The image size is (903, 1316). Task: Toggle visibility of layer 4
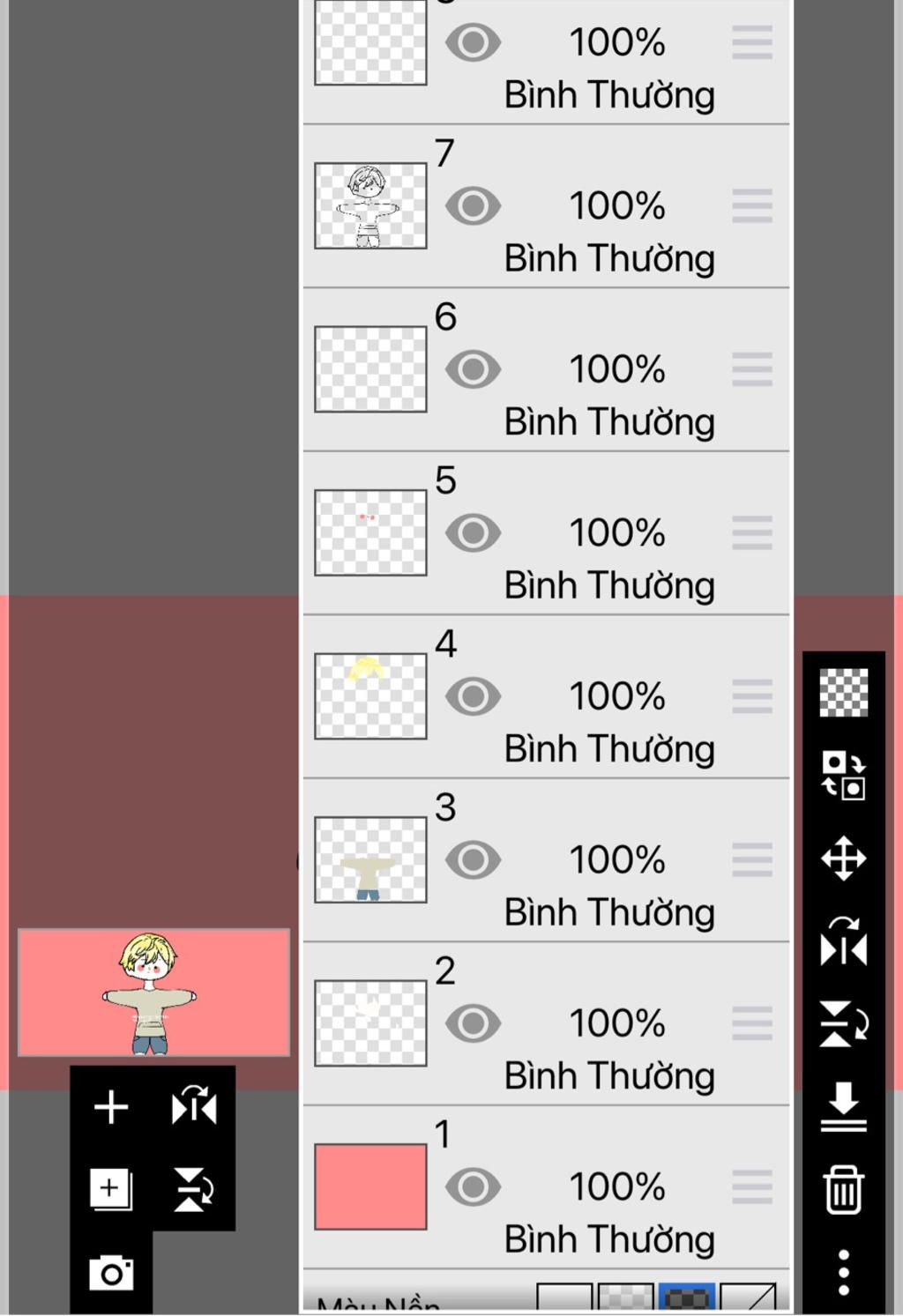tap(473, 696)
